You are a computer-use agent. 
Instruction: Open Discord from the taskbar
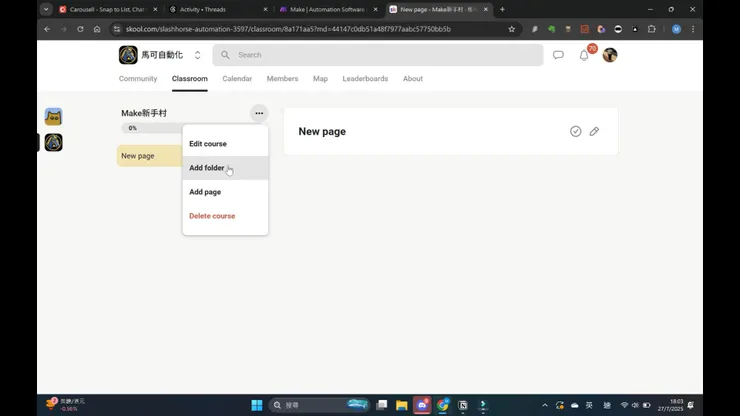tap(422, 405)
